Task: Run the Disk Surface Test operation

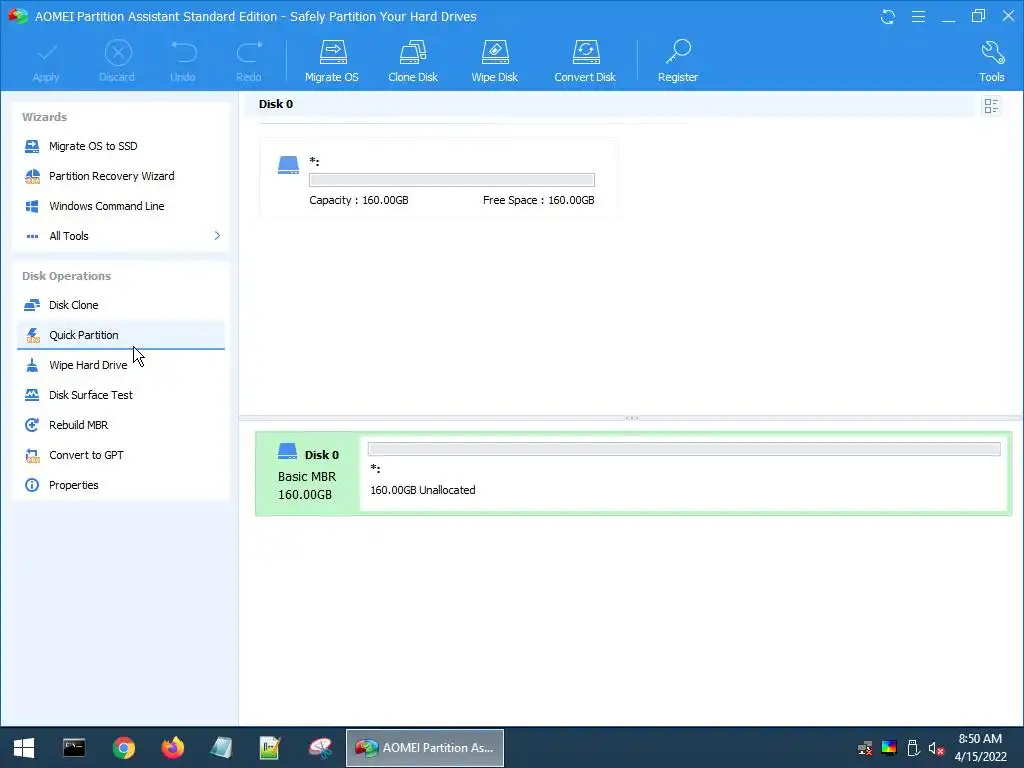Action: (121, 395)
